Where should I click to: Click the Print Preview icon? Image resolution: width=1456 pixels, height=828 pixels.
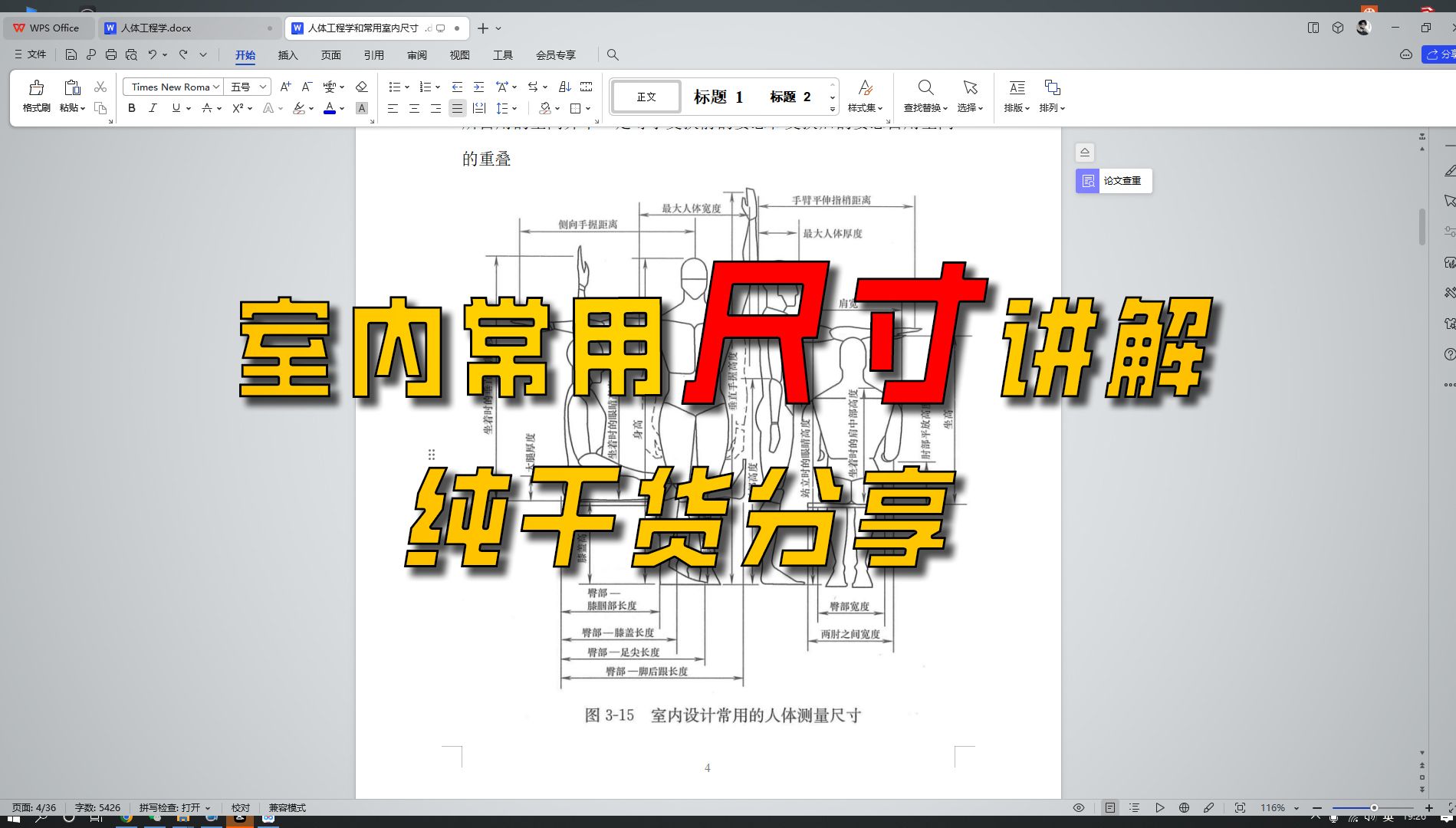click(131, 54)
